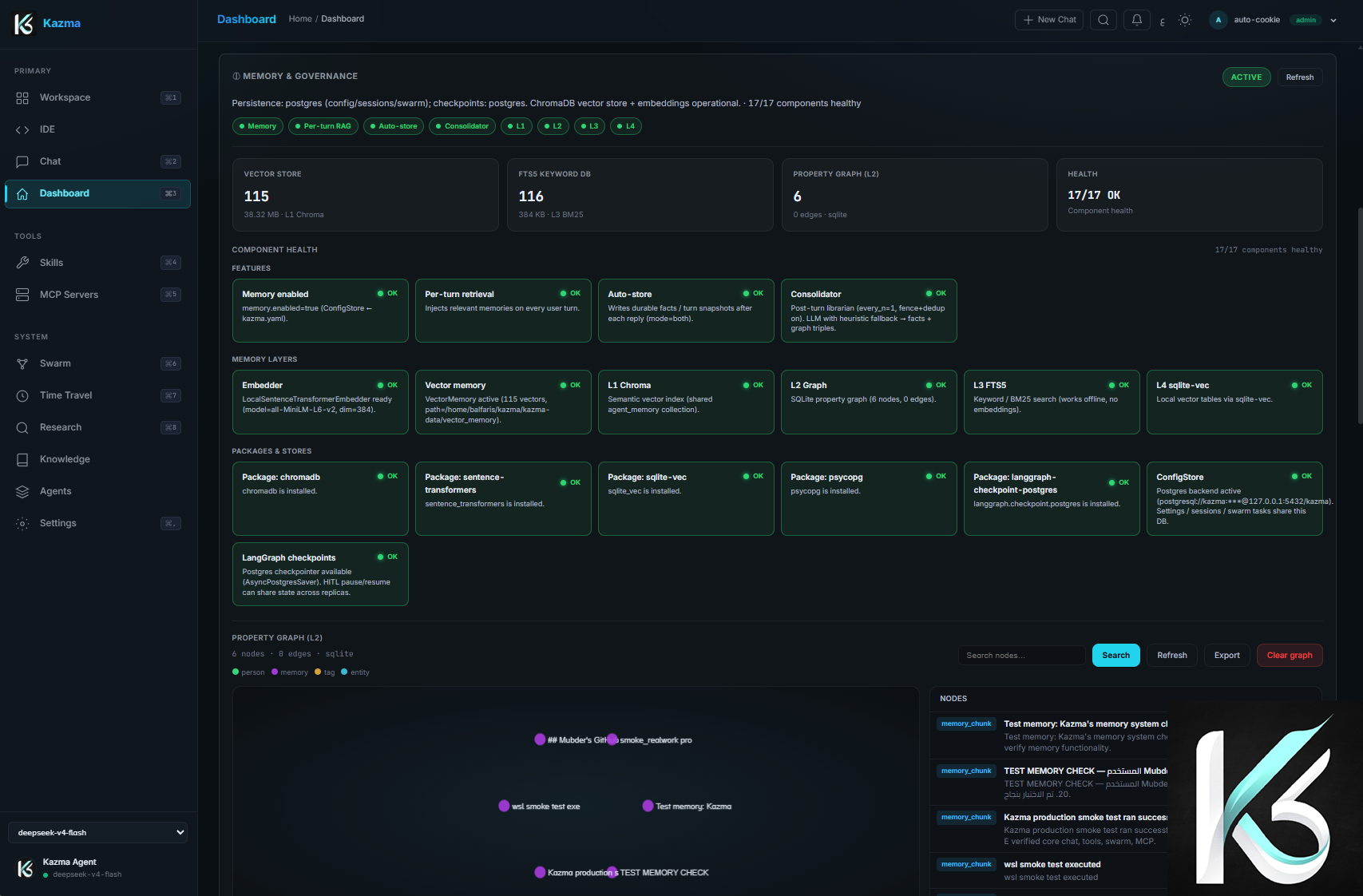
Task: Open Workspace via its grid icon
Action: pyautogui.click(x=22, y=97)
